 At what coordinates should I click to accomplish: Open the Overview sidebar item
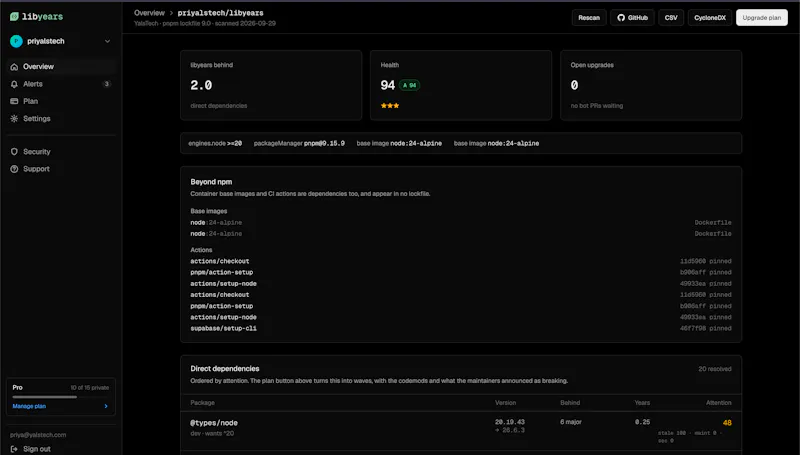(x=61, y=66)
